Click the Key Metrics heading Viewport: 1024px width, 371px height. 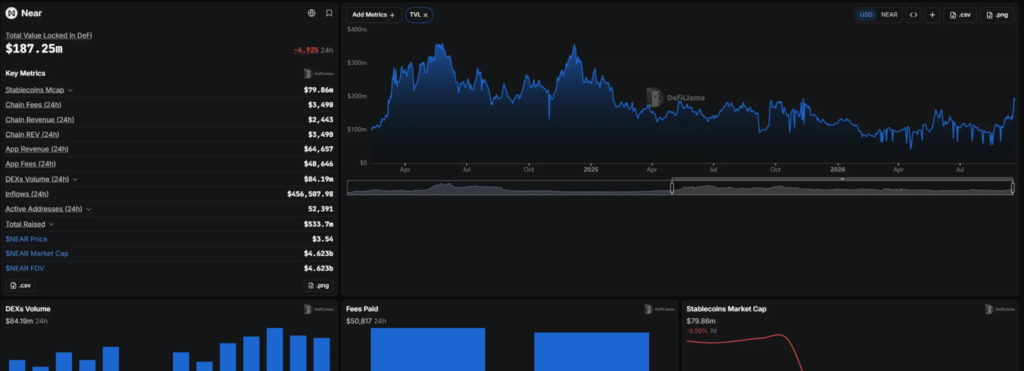pyautogui.click(x=25, y=73)
